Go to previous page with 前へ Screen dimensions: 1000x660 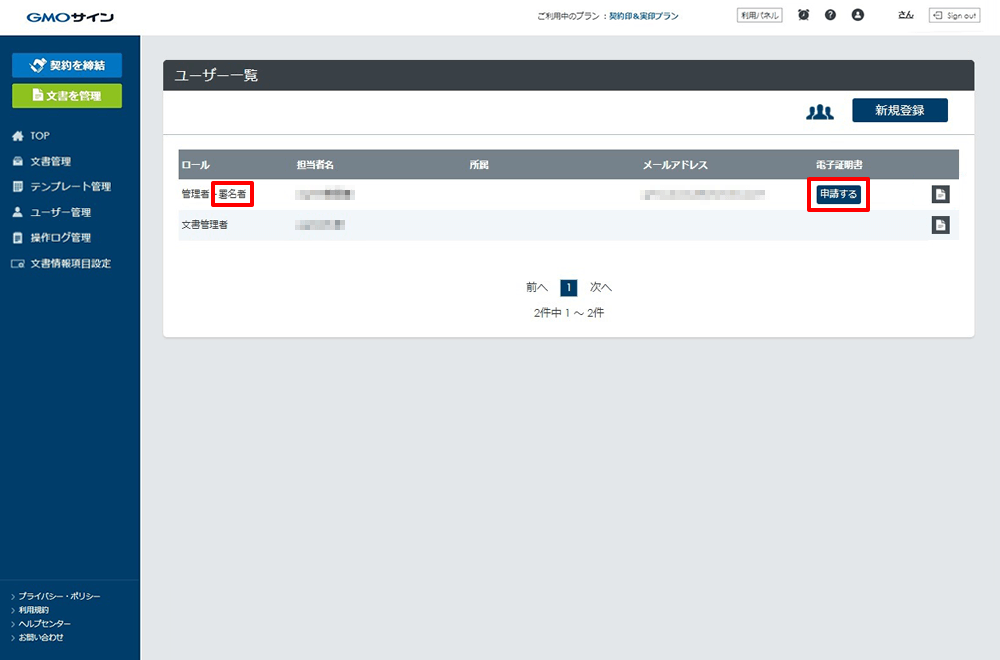(537, 288)
